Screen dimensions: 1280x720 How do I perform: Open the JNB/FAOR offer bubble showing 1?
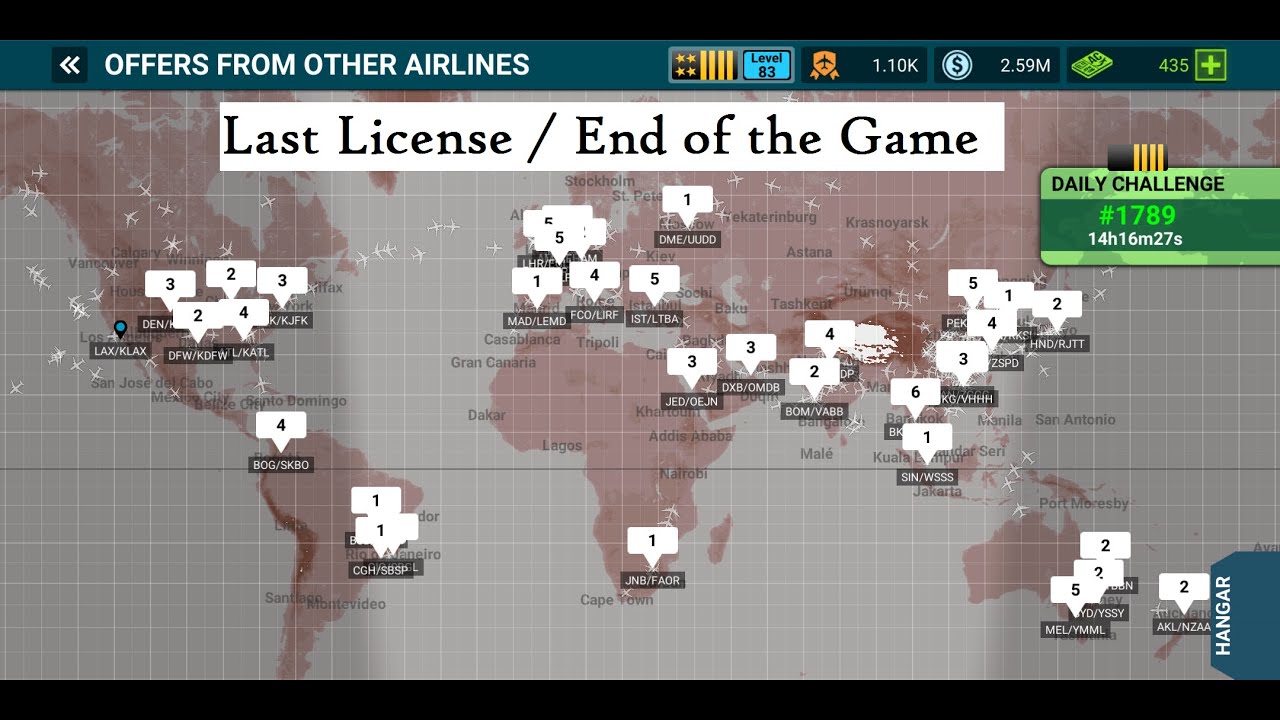(x=652, y=544)
